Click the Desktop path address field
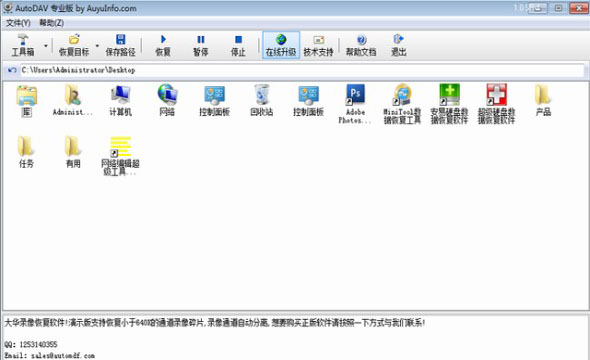Screen dimensions: 590x360 302,70
